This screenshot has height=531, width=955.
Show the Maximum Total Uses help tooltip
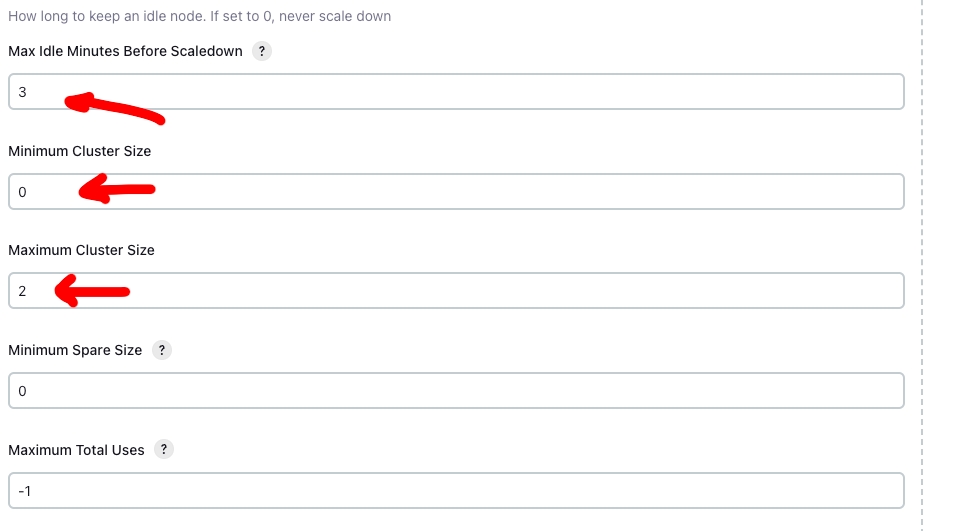point(163,450)
